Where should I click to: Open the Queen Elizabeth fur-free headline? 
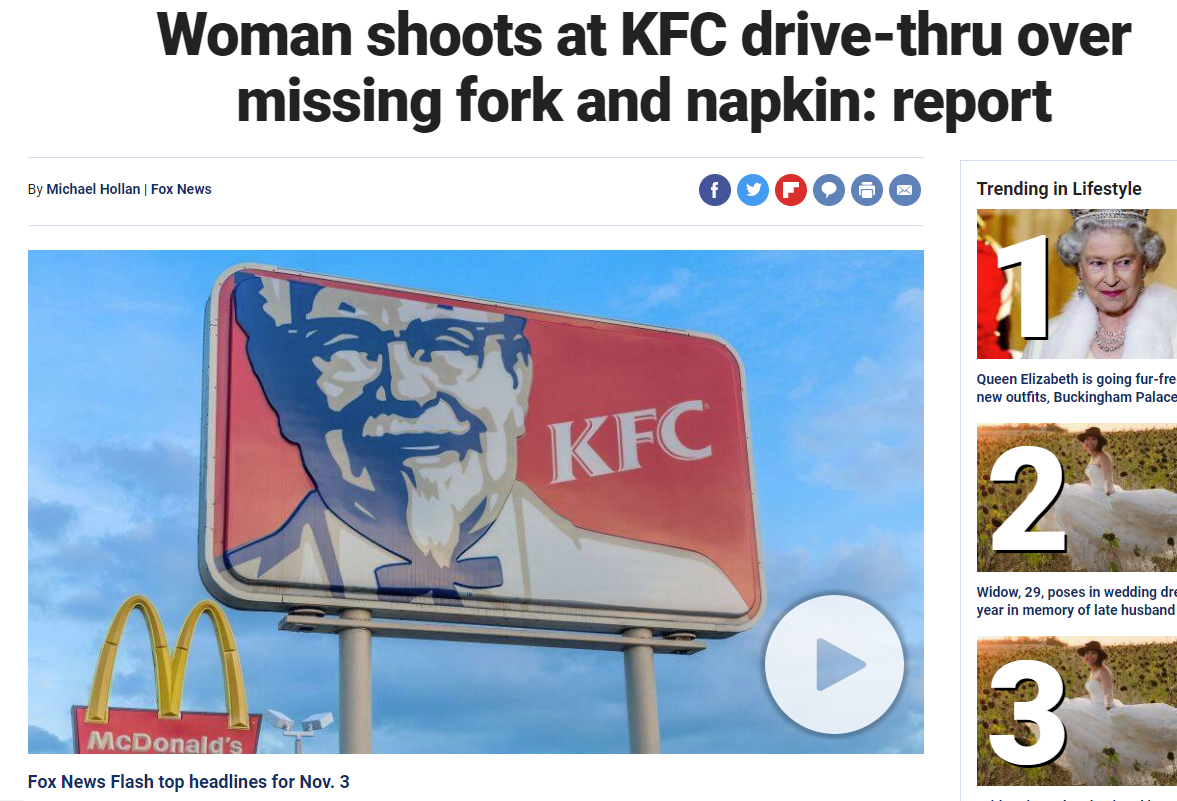[x=1076, y=388]
